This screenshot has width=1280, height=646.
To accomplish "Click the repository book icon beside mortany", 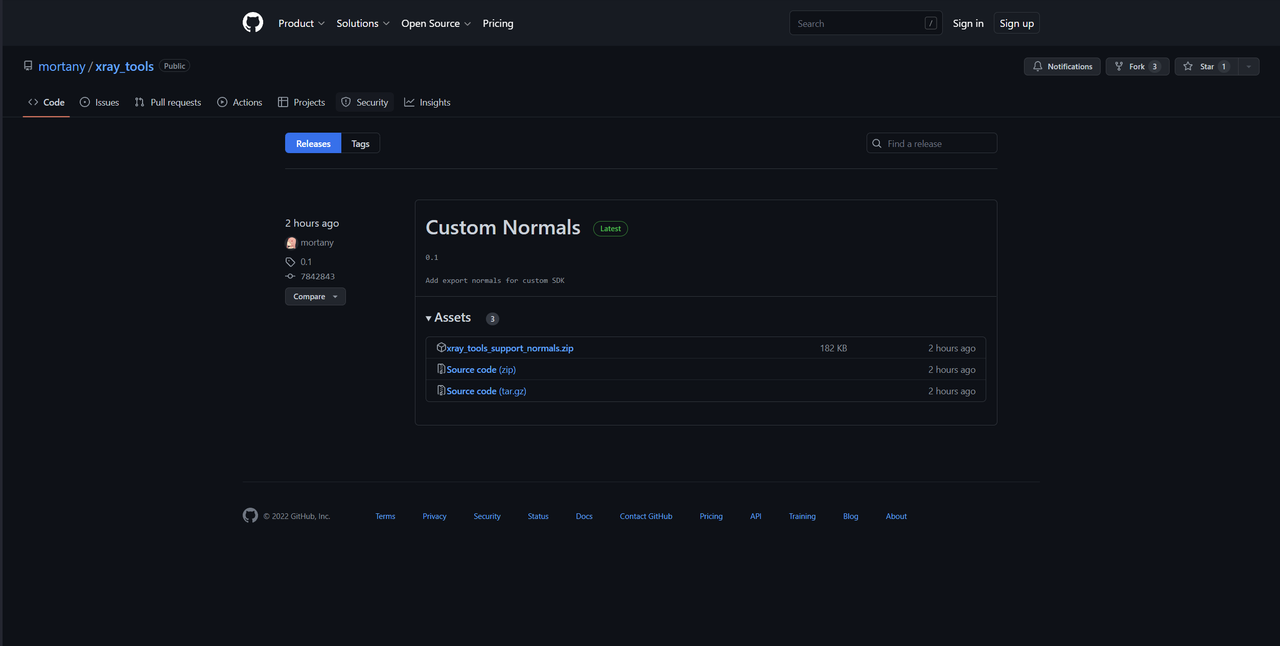I will pyautogui.click(x=28, y=66).
